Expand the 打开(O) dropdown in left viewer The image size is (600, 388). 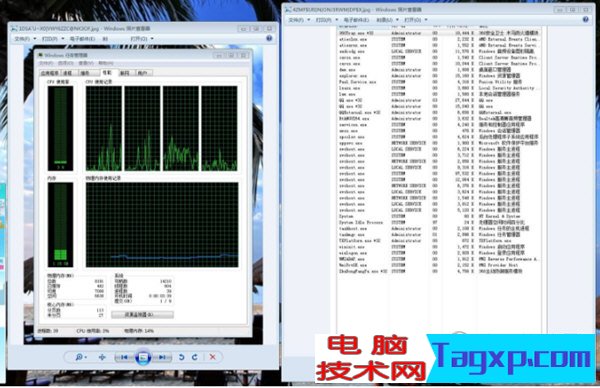(x=142, y=39)
